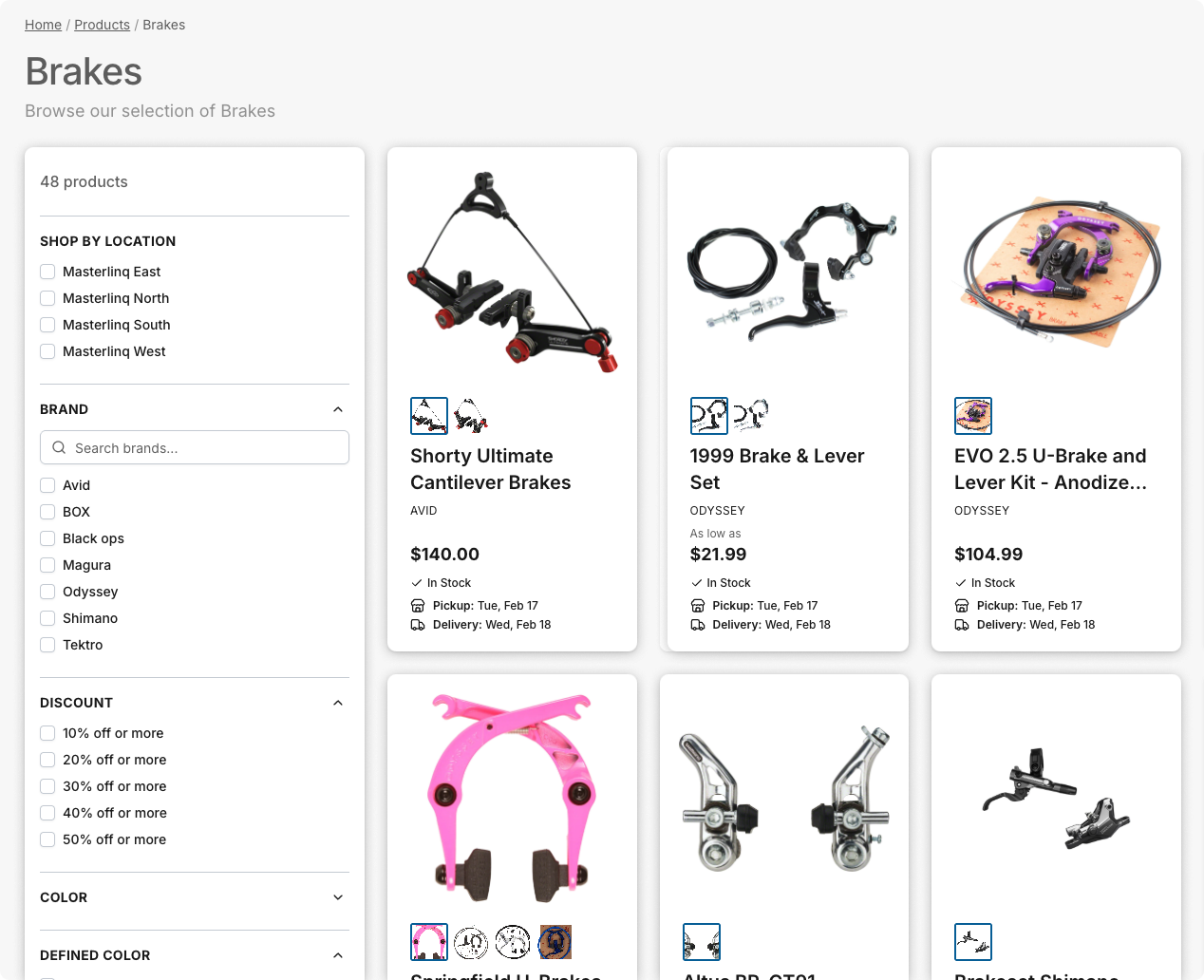
Task: Collapse the Discount filter section
Action: (x=338, y=703)
